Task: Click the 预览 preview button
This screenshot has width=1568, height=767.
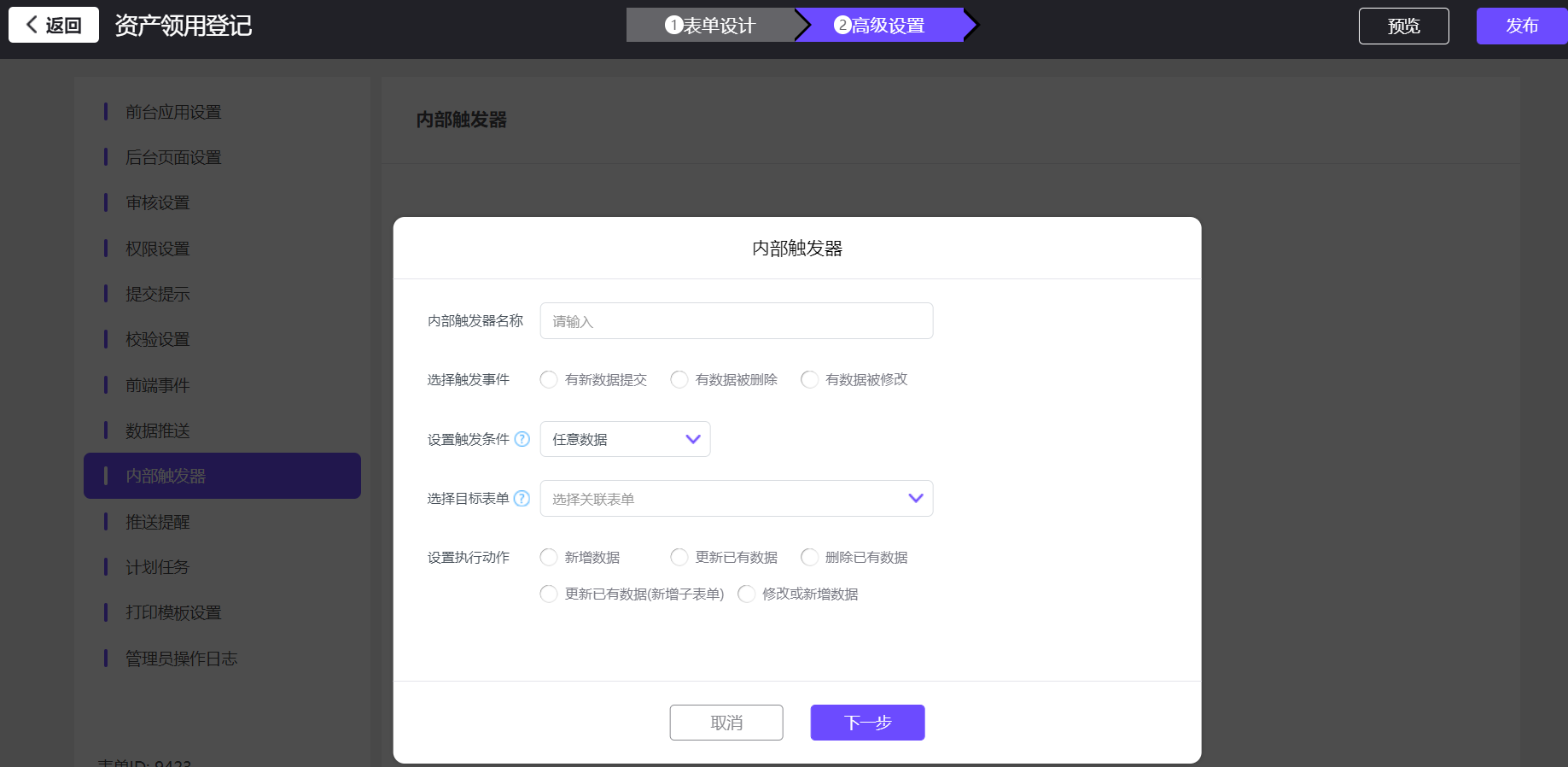Action: pyautogui.click(x=1404, y=26)
